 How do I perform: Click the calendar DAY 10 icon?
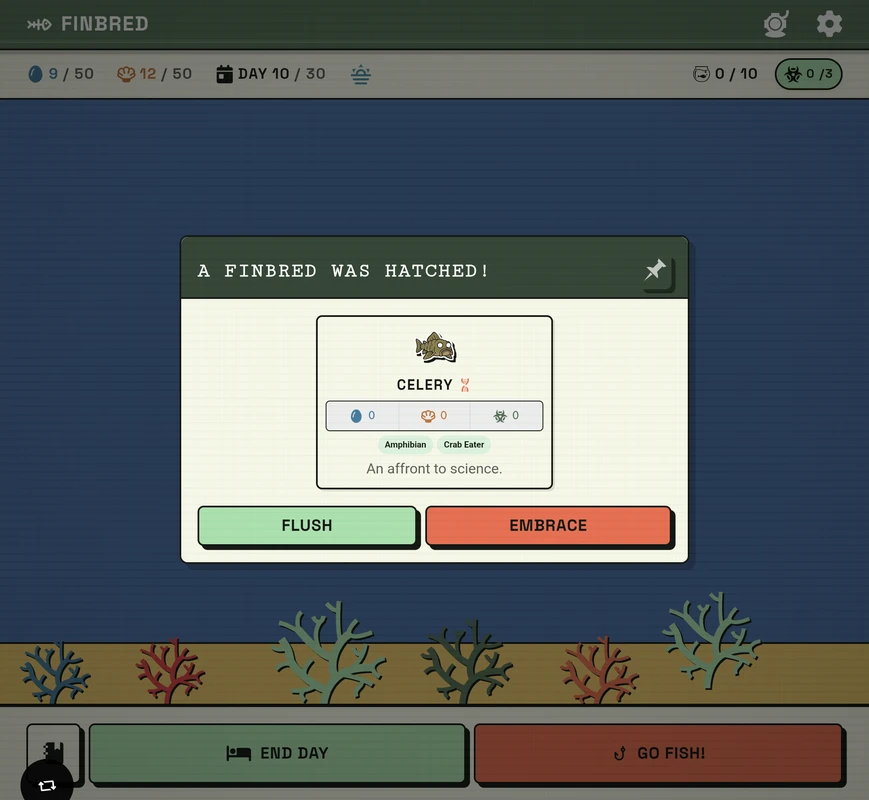pos(224,73)
